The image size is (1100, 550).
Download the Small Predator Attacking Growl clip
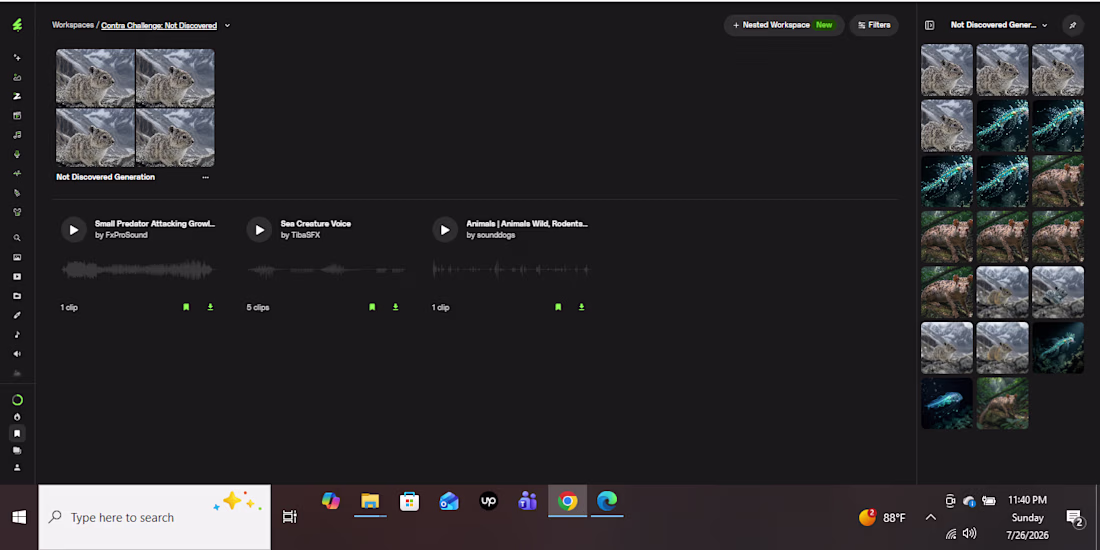point(210,307)
